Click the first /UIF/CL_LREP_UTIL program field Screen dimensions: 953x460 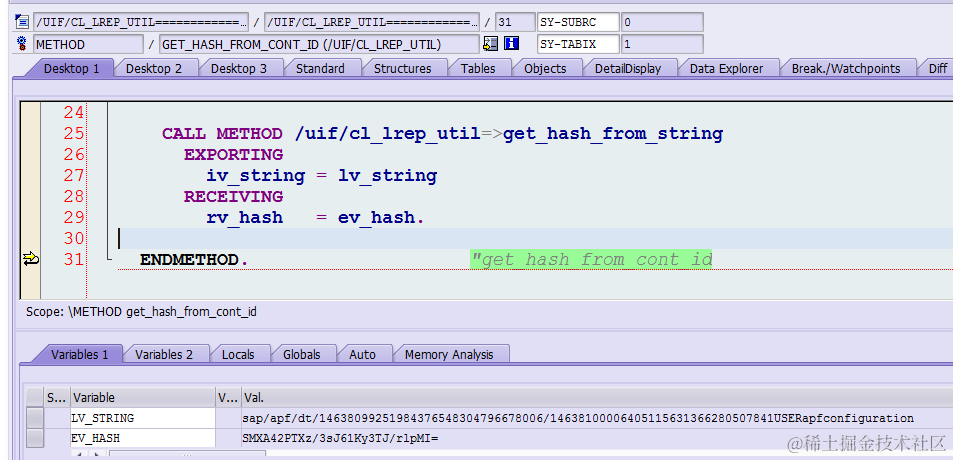[x=141, y=22]
